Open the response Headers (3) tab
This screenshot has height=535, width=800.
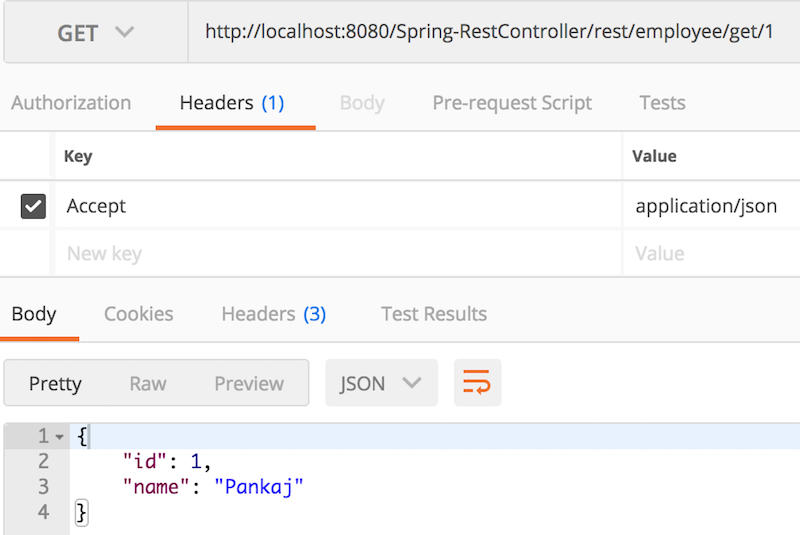click(x=273, y=314)
